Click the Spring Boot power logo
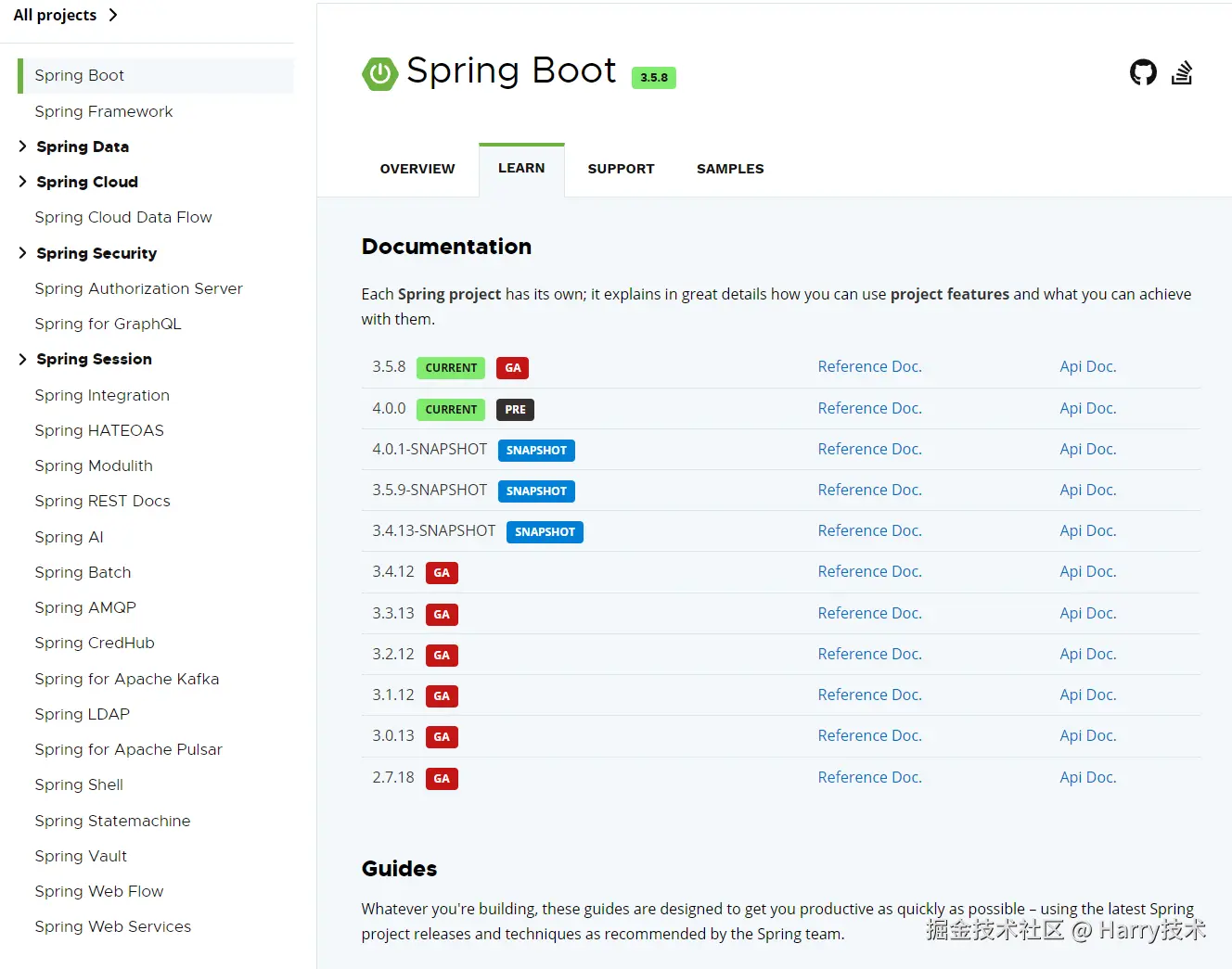Screen dimensions: 1232x969 (379, 73)
